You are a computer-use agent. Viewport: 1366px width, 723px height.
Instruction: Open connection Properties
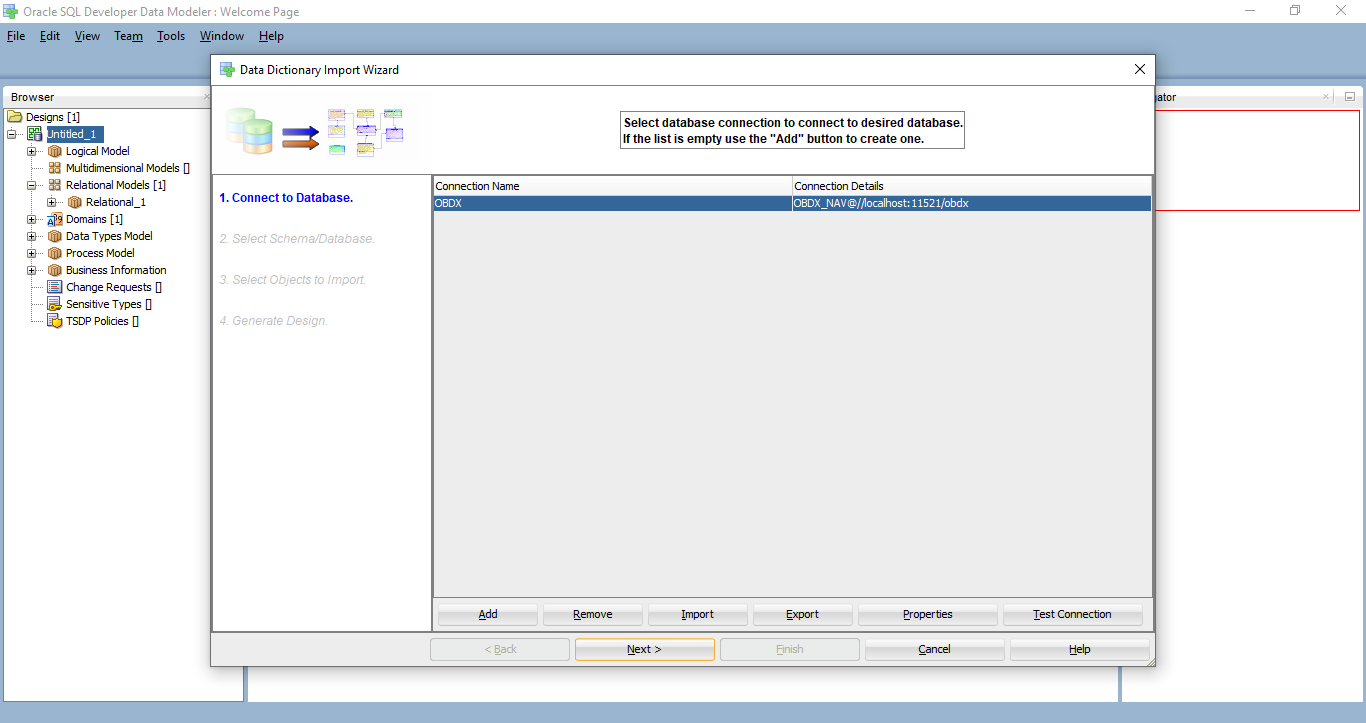[x=928, y=614]
